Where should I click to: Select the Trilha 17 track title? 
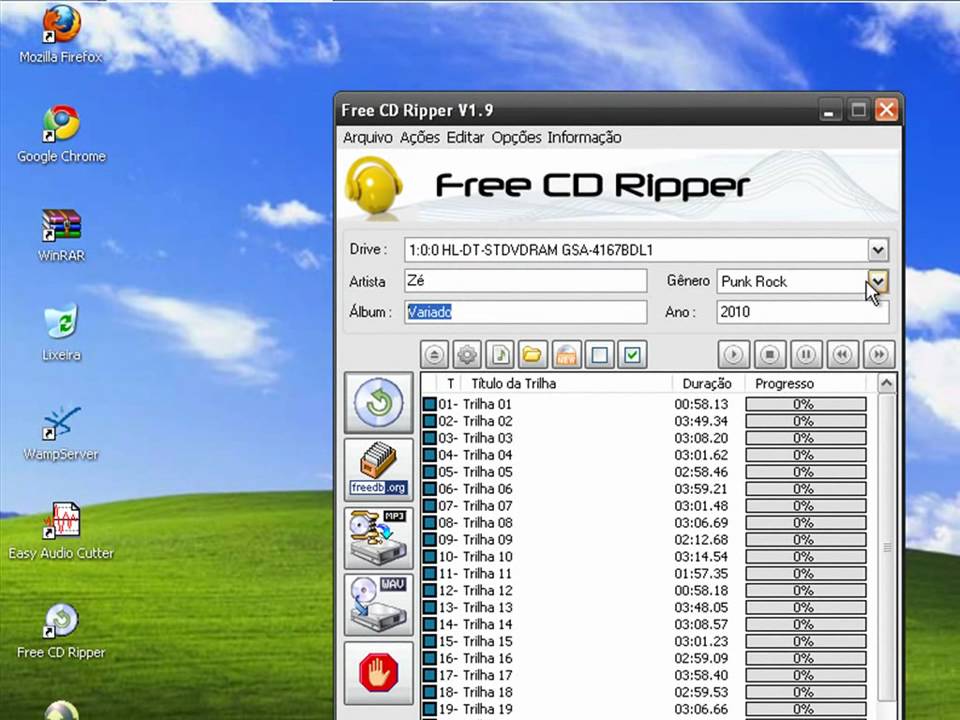click(487, 675)
